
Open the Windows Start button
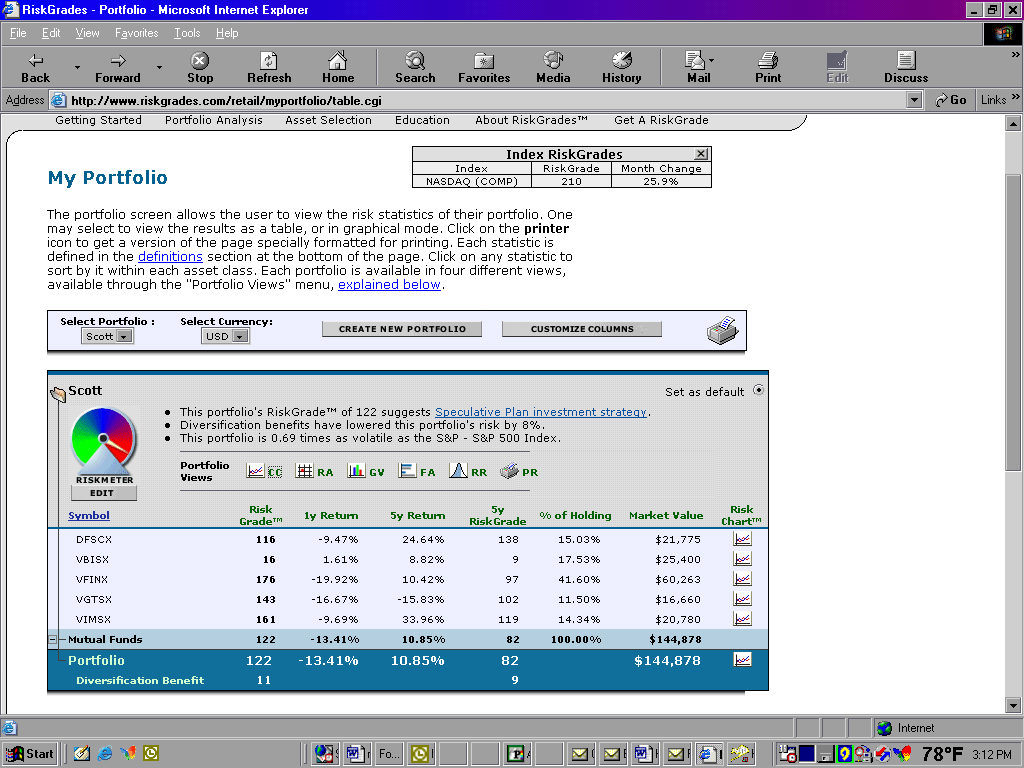pyautogui.click(x=30, y=754)
